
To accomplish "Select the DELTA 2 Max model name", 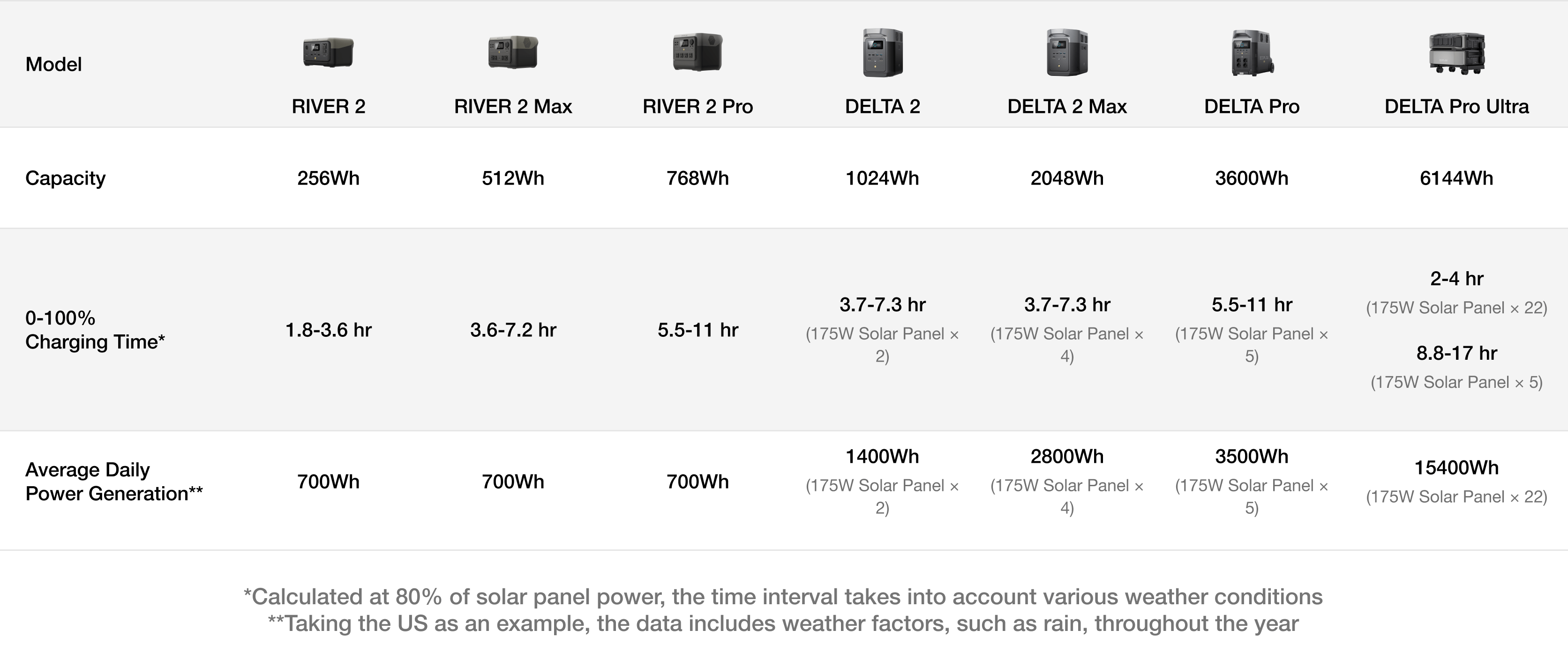I will tap(1067, 106).
